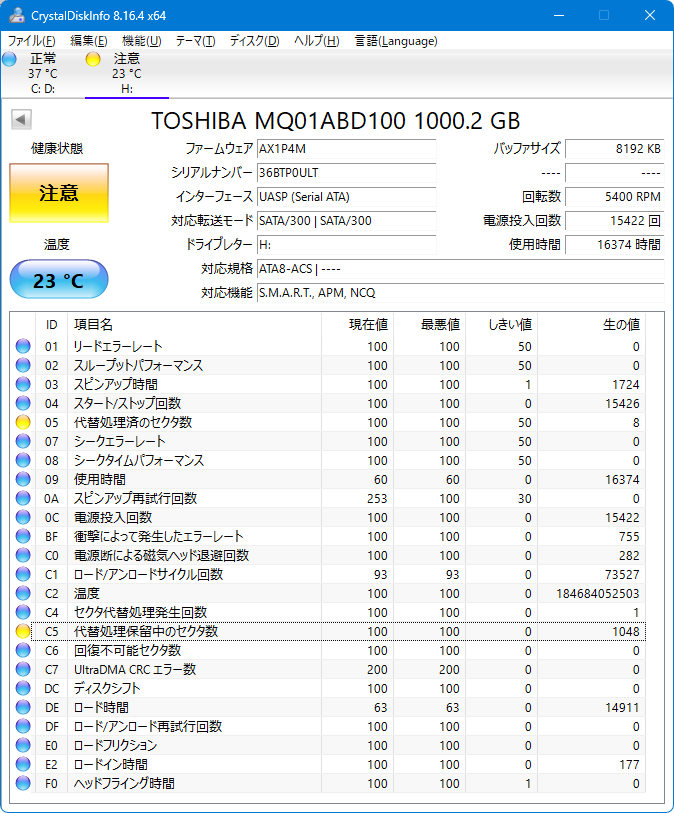Image resolution: width=674 pixels, height=813 pixels.
Task: Select the raw value 1048 in C5 row
Action: [626, 632]
